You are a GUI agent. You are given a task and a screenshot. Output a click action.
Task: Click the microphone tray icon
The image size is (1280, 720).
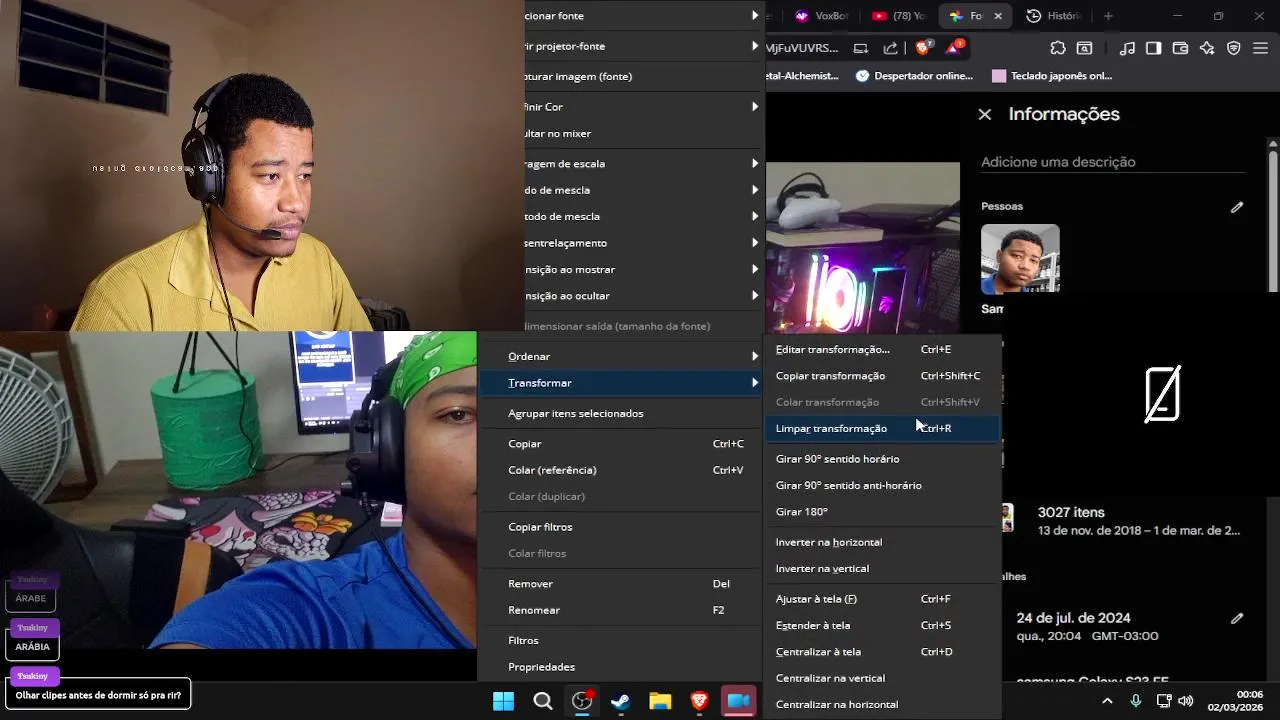tap(1137, 701)
